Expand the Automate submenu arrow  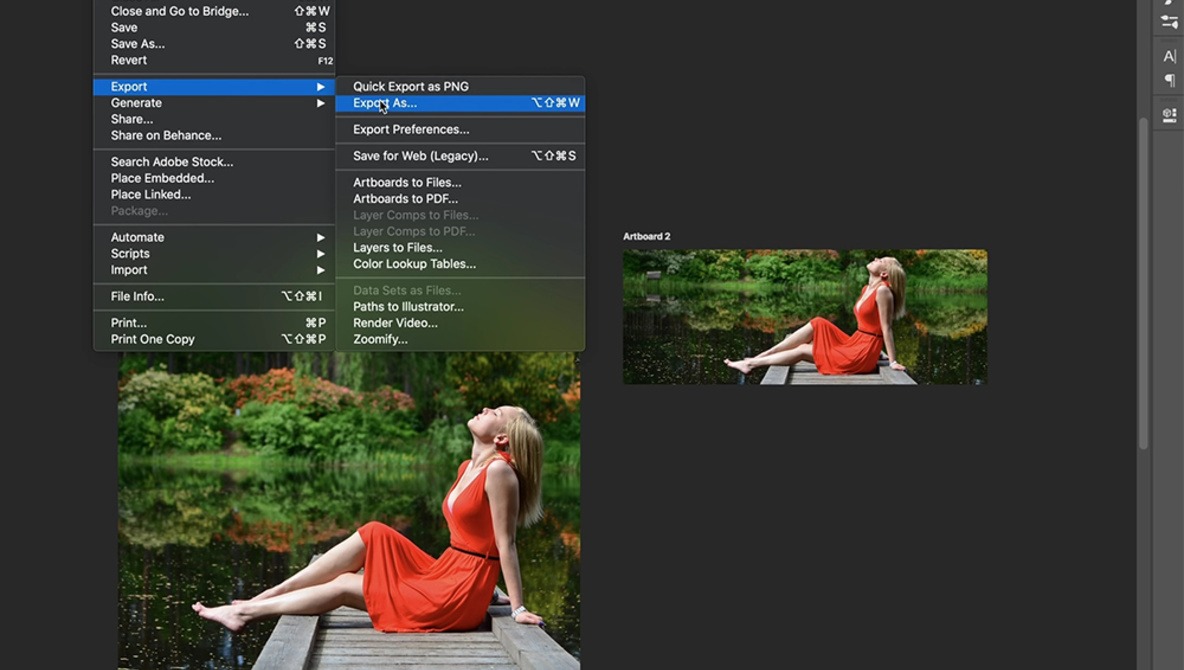coord(321,238)
